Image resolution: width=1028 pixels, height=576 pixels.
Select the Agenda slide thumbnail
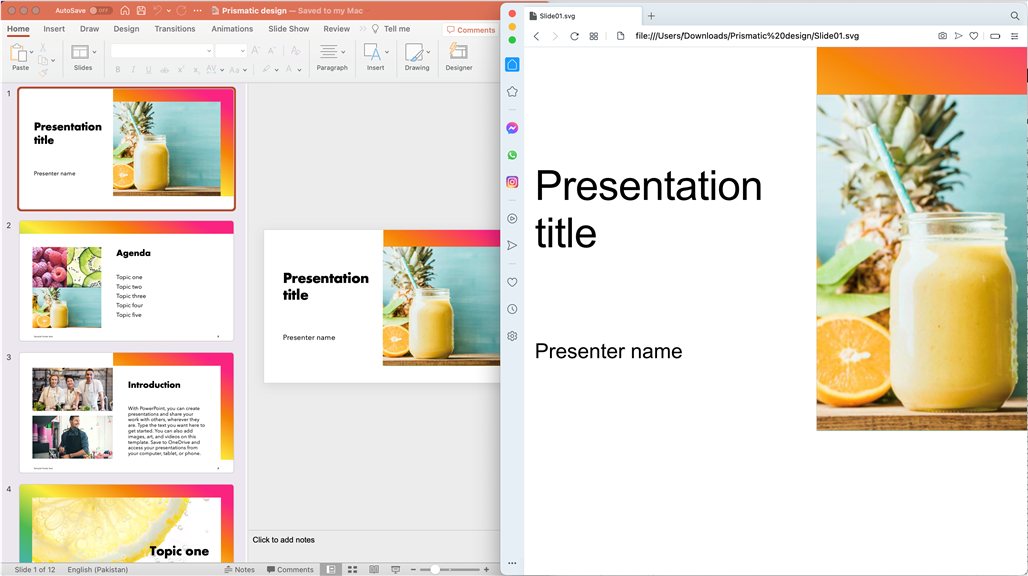pyautogui.click(x=126, y=281)
